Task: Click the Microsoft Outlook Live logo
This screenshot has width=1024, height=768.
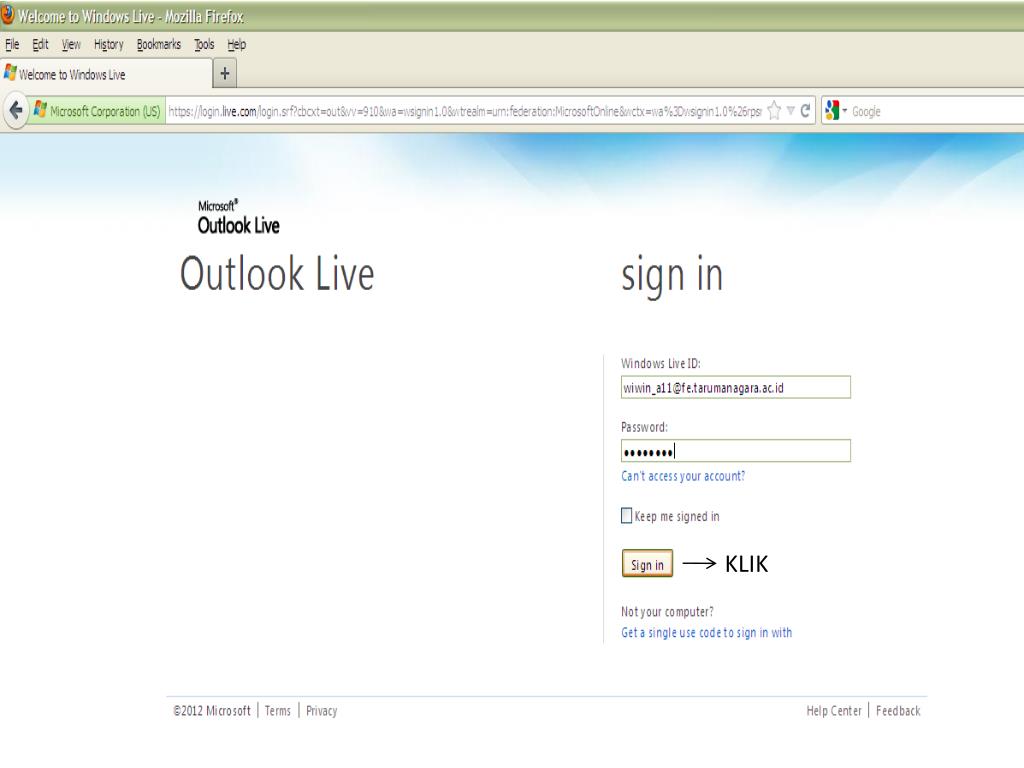Action: click(238, 217)
